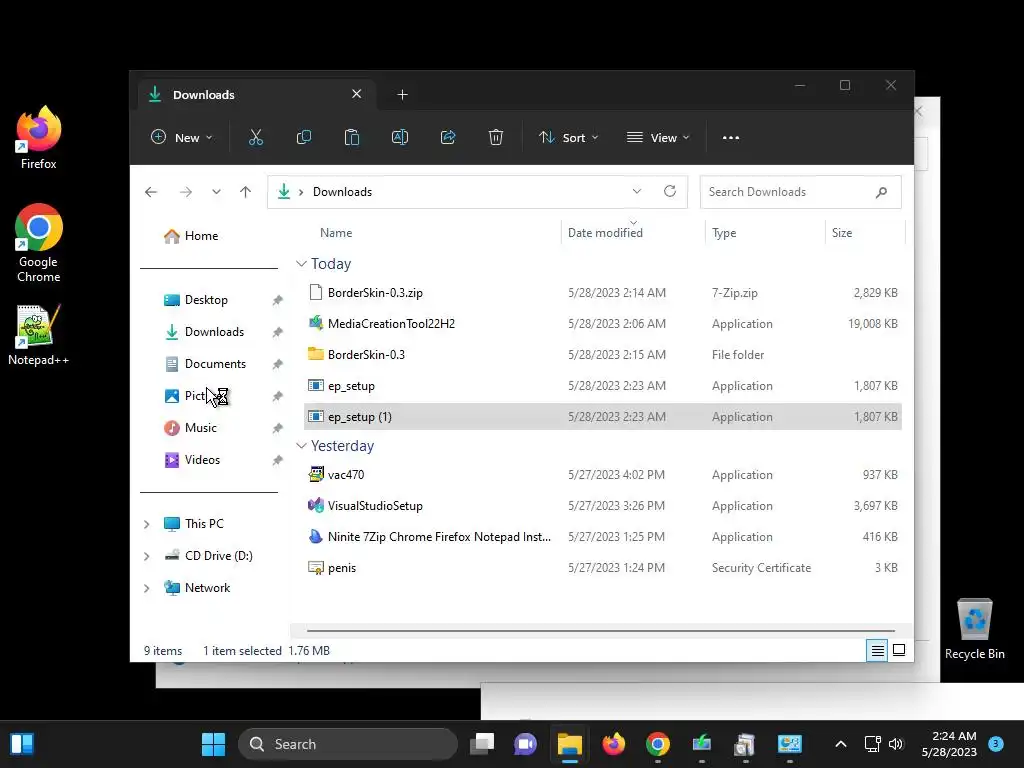Unpin Desktop from Quick access
1024x768 pixels.
click(x=278, y=300)
